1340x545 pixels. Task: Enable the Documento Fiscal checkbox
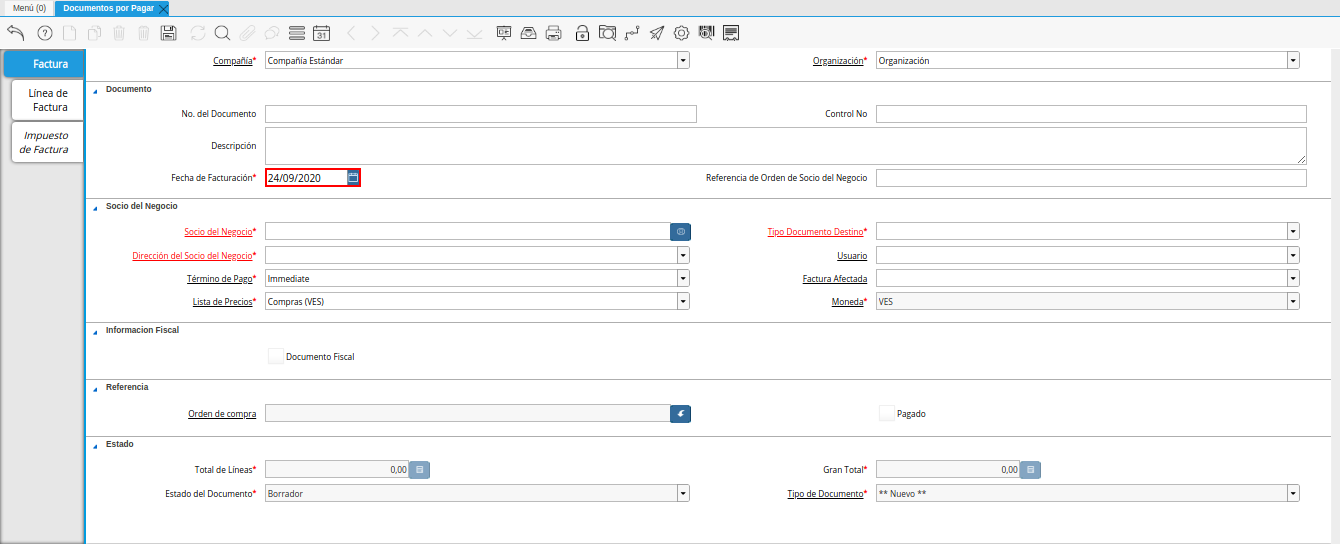(276, 356)
